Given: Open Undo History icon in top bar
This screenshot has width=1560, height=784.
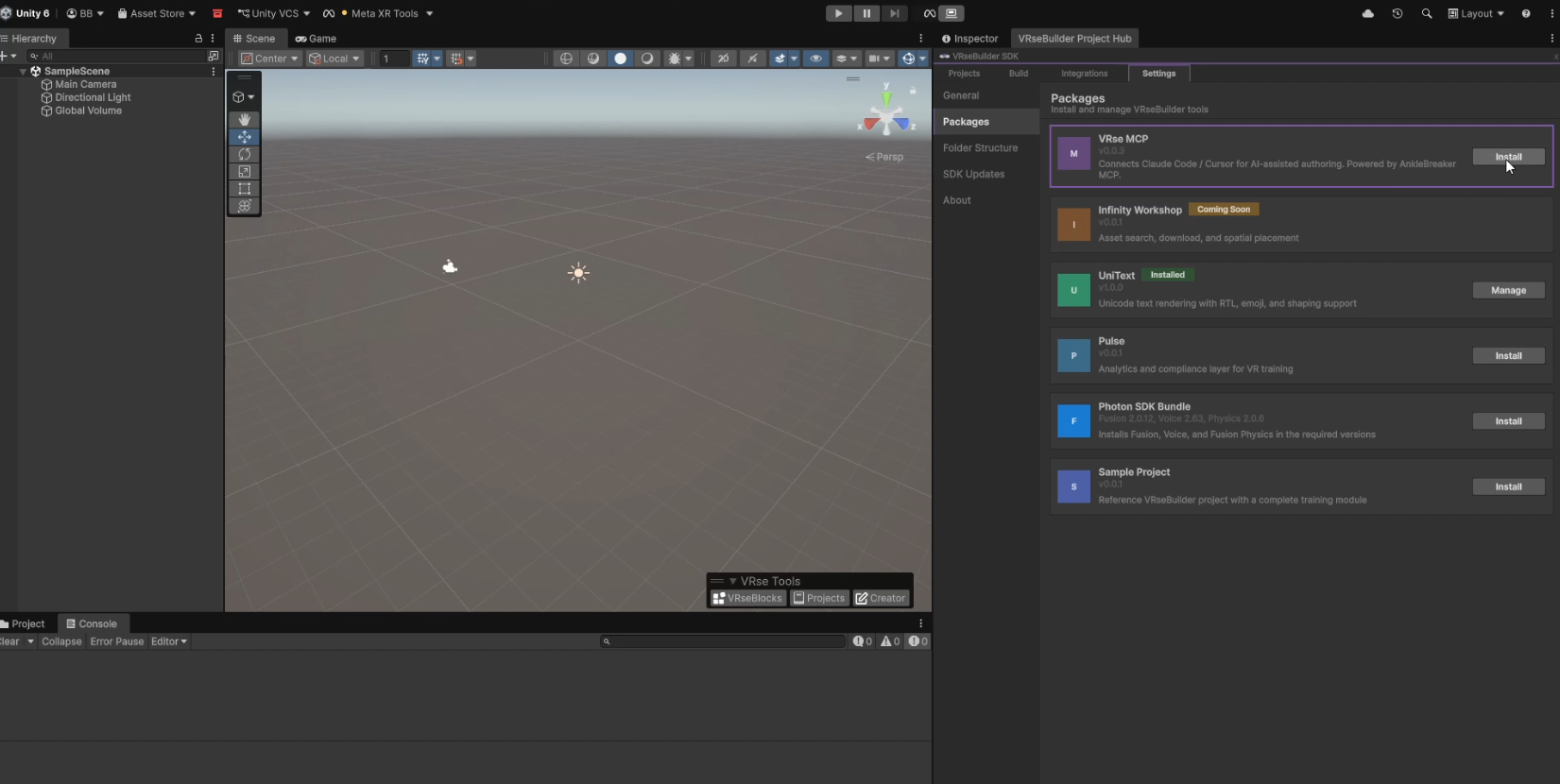Looking at the screenshot, I should 1397,13.
